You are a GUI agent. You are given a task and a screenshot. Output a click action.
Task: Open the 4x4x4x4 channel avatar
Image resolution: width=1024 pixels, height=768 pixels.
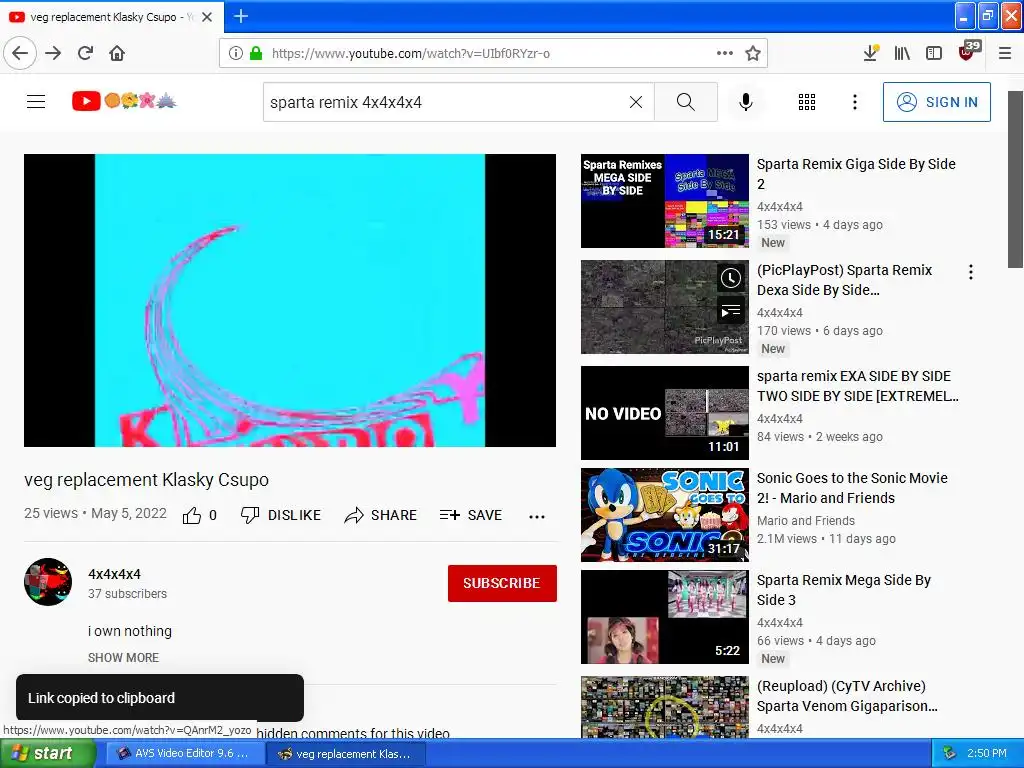point(48,582)
